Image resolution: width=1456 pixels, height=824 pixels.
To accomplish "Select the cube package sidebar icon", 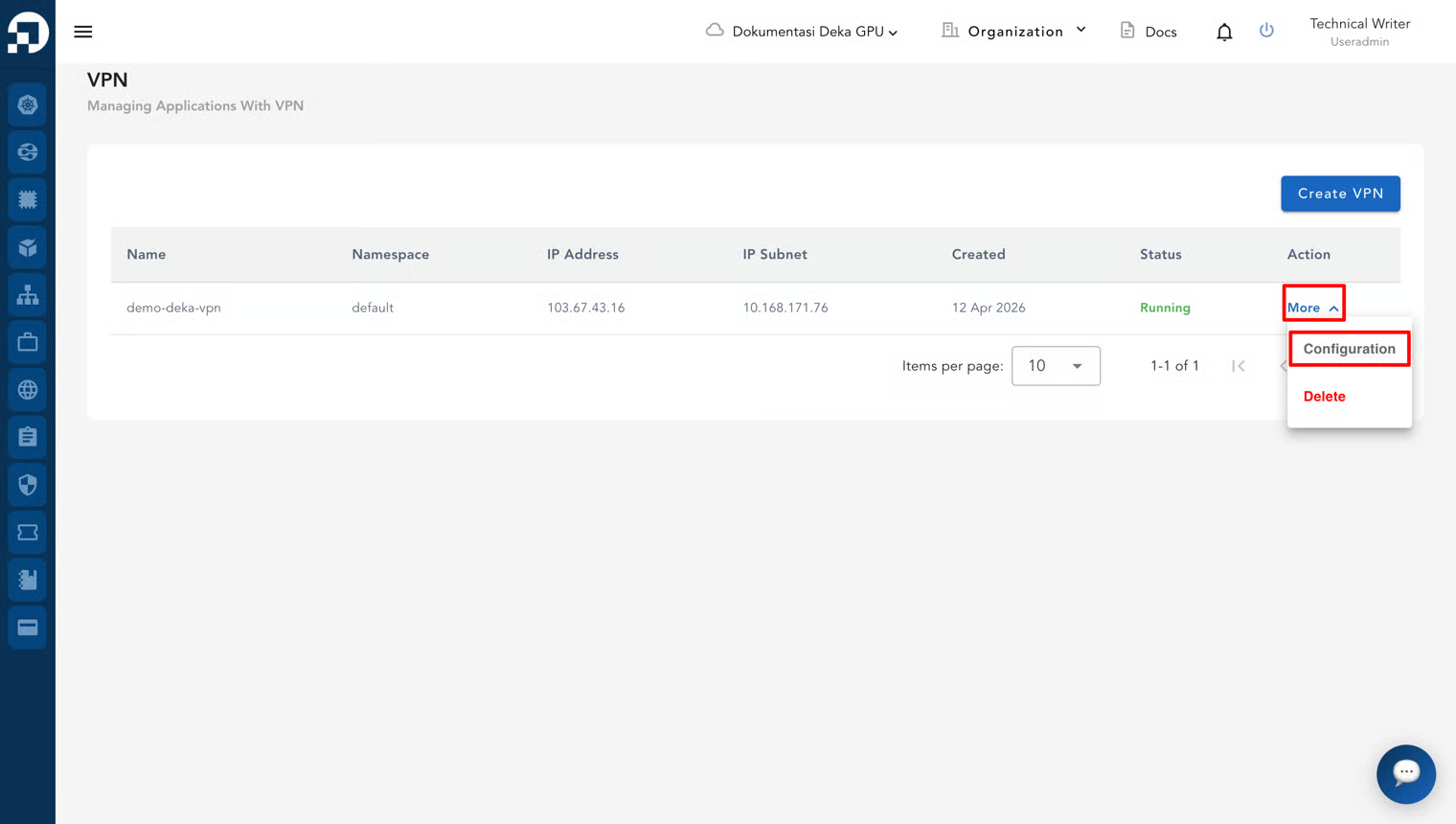I will click(28, 247).
